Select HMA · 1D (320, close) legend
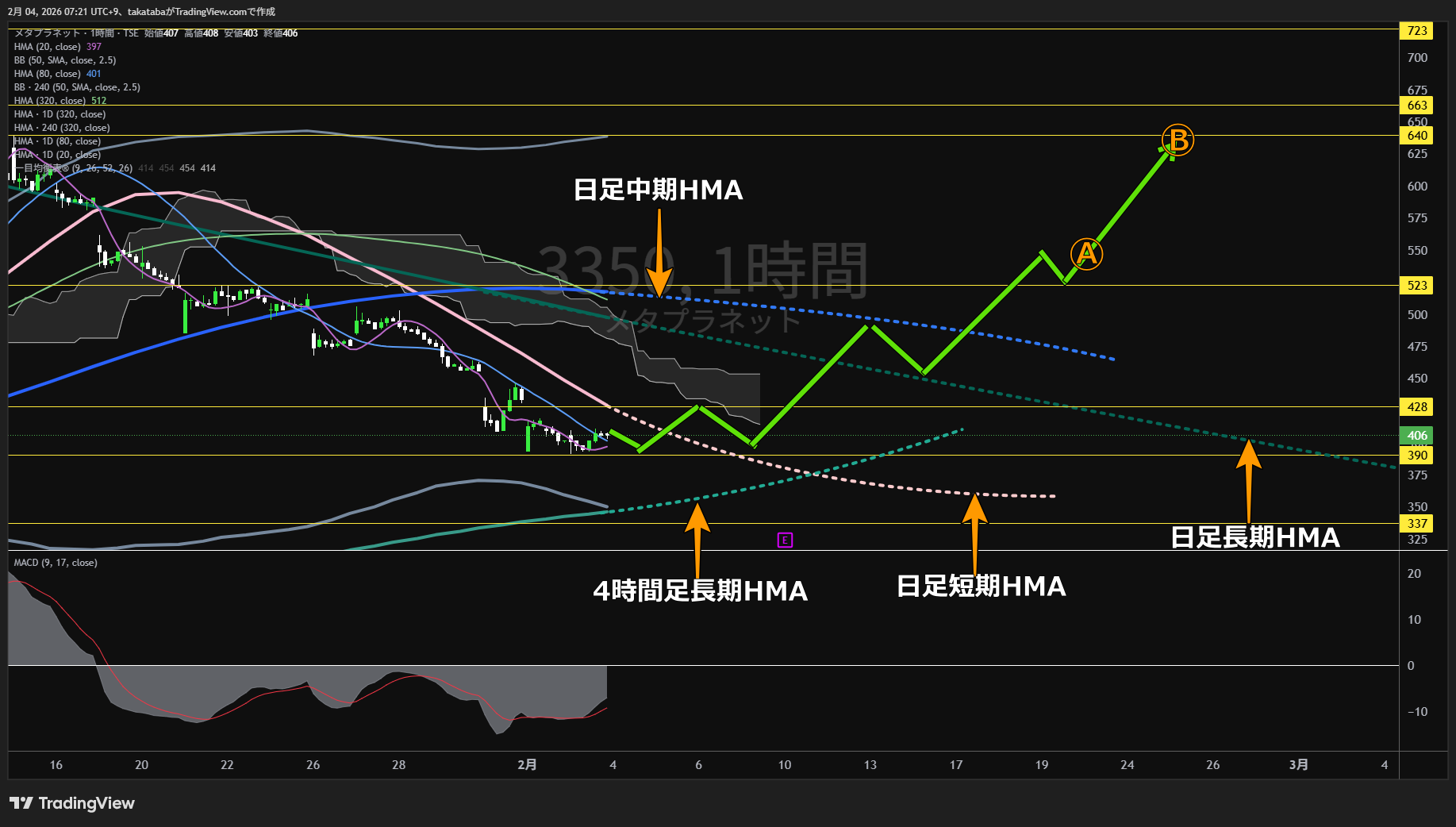 [60, 114]
